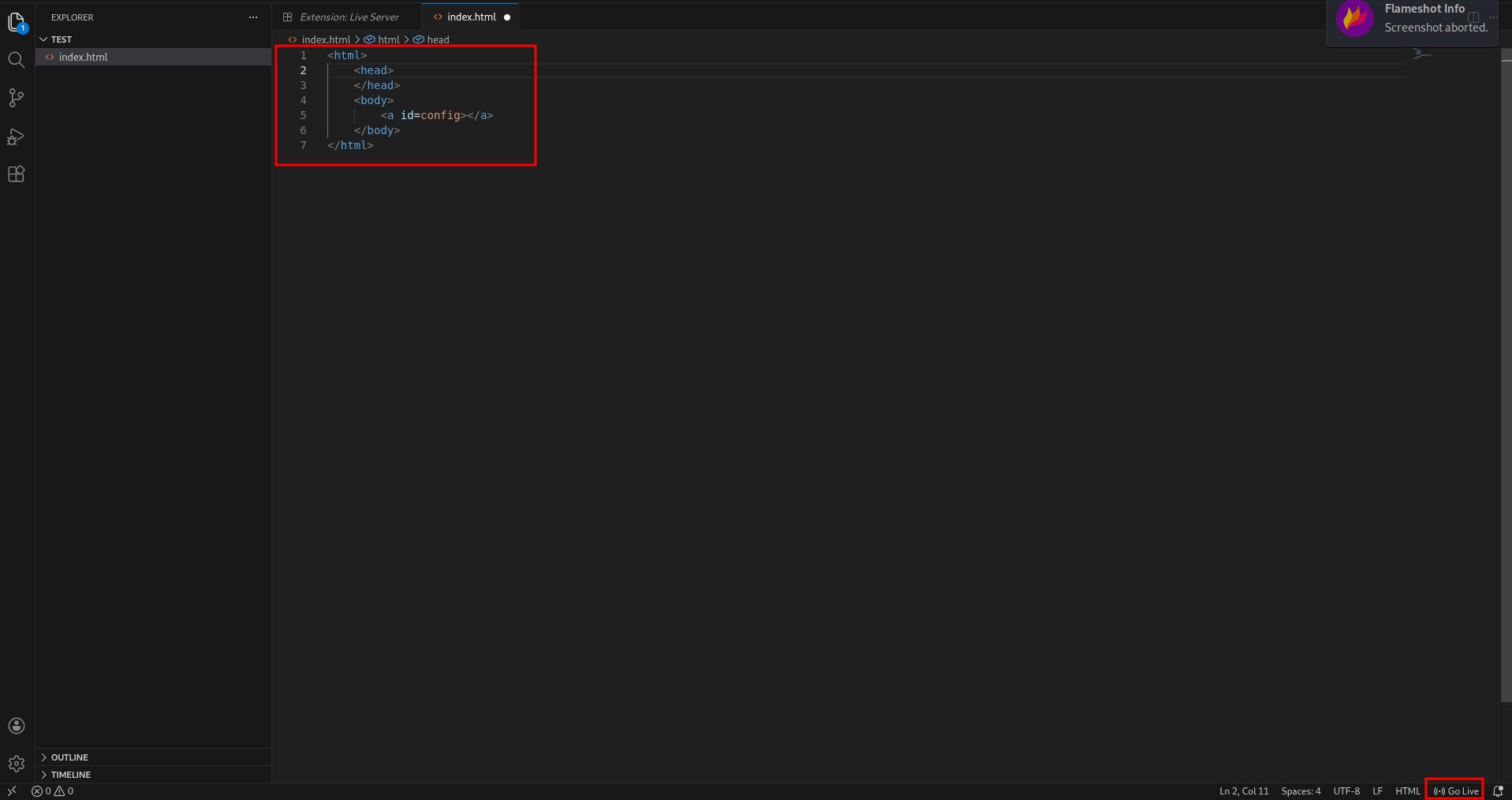Screen dimensions: 1512x800
Task: Open the Manage gear icon
Action: 17,764
